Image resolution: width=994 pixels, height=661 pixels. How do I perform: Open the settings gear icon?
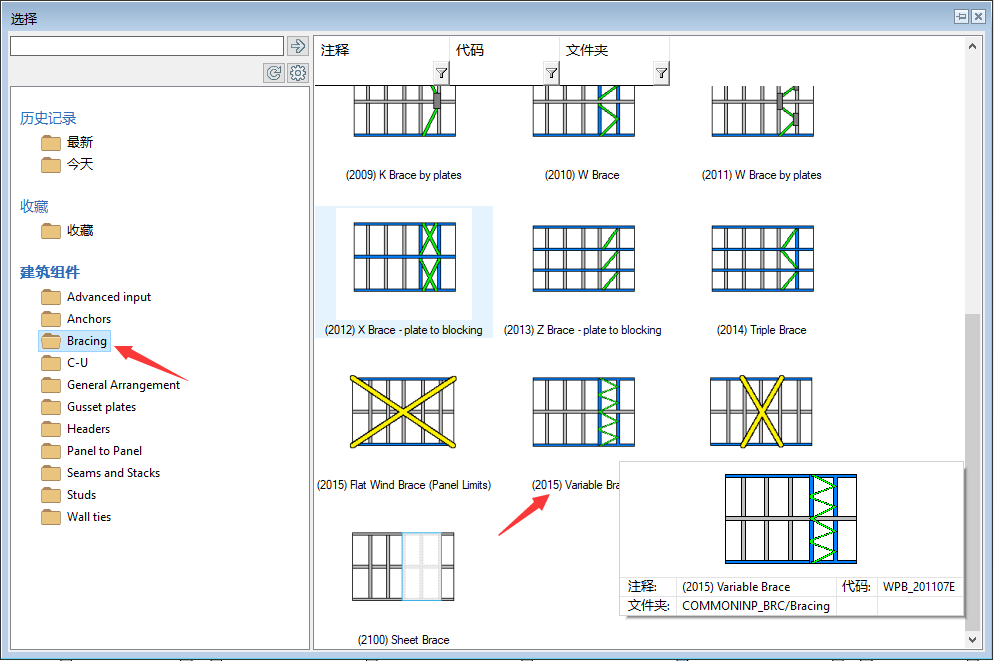298,73
